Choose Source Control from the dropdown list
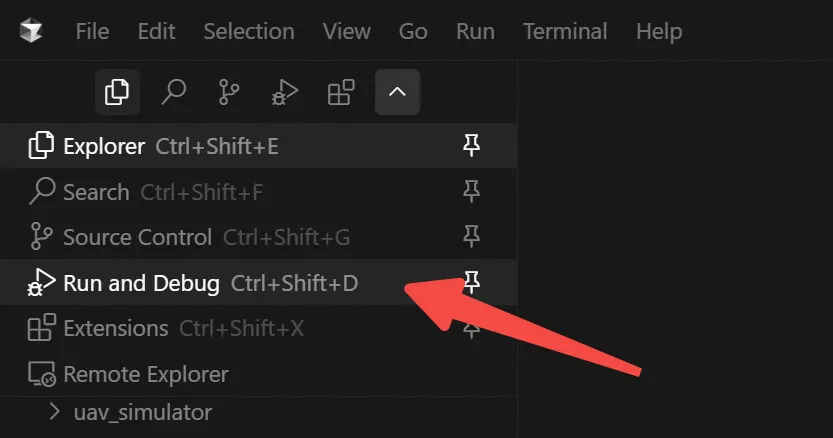 (x=259, y=237)
